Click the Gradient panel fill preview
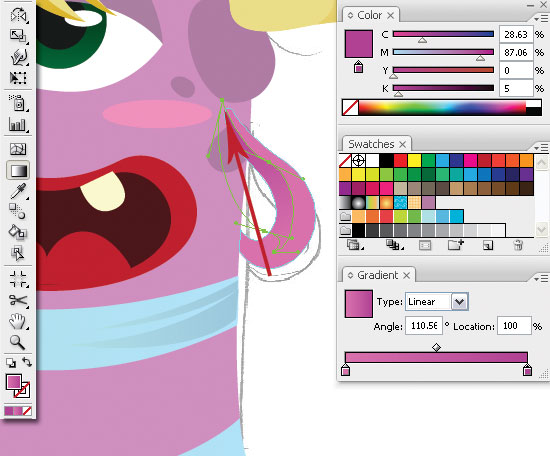 click(x=358, y=304)
